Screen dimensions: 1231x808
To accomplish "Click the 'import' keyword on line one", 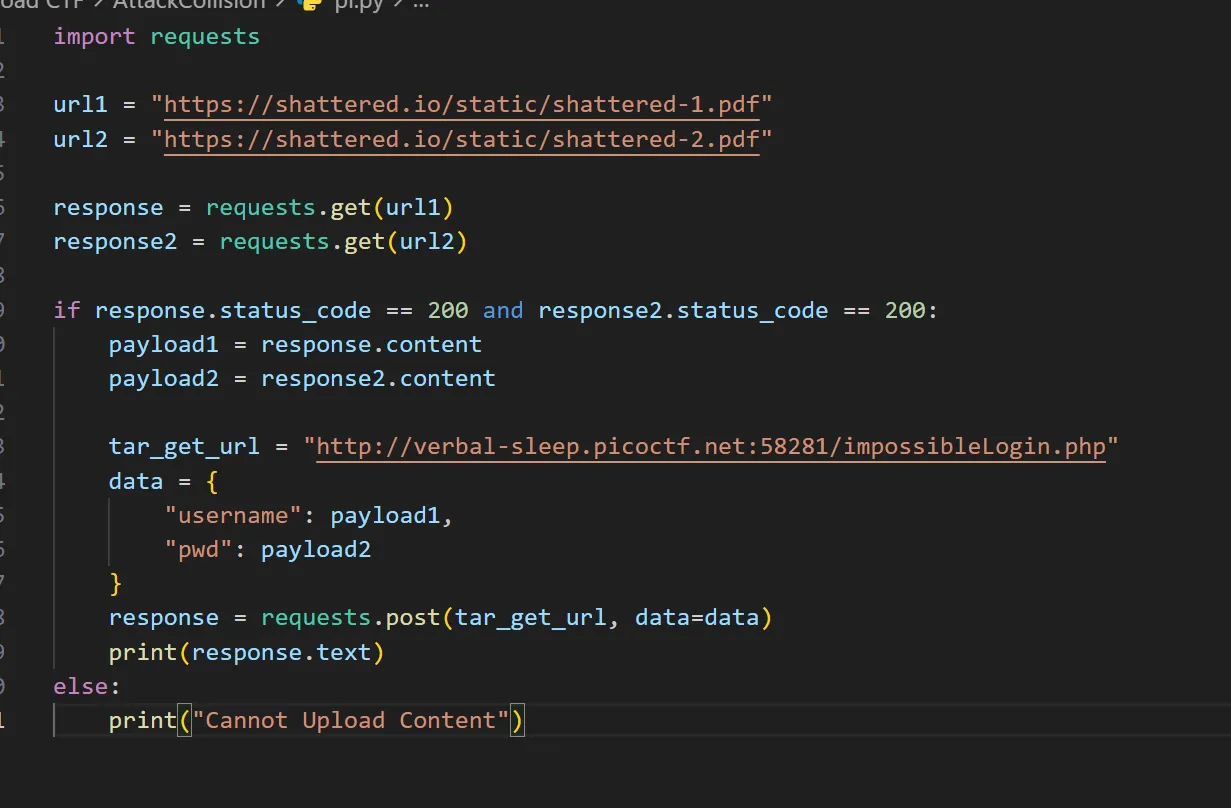I will click(95, 37).
